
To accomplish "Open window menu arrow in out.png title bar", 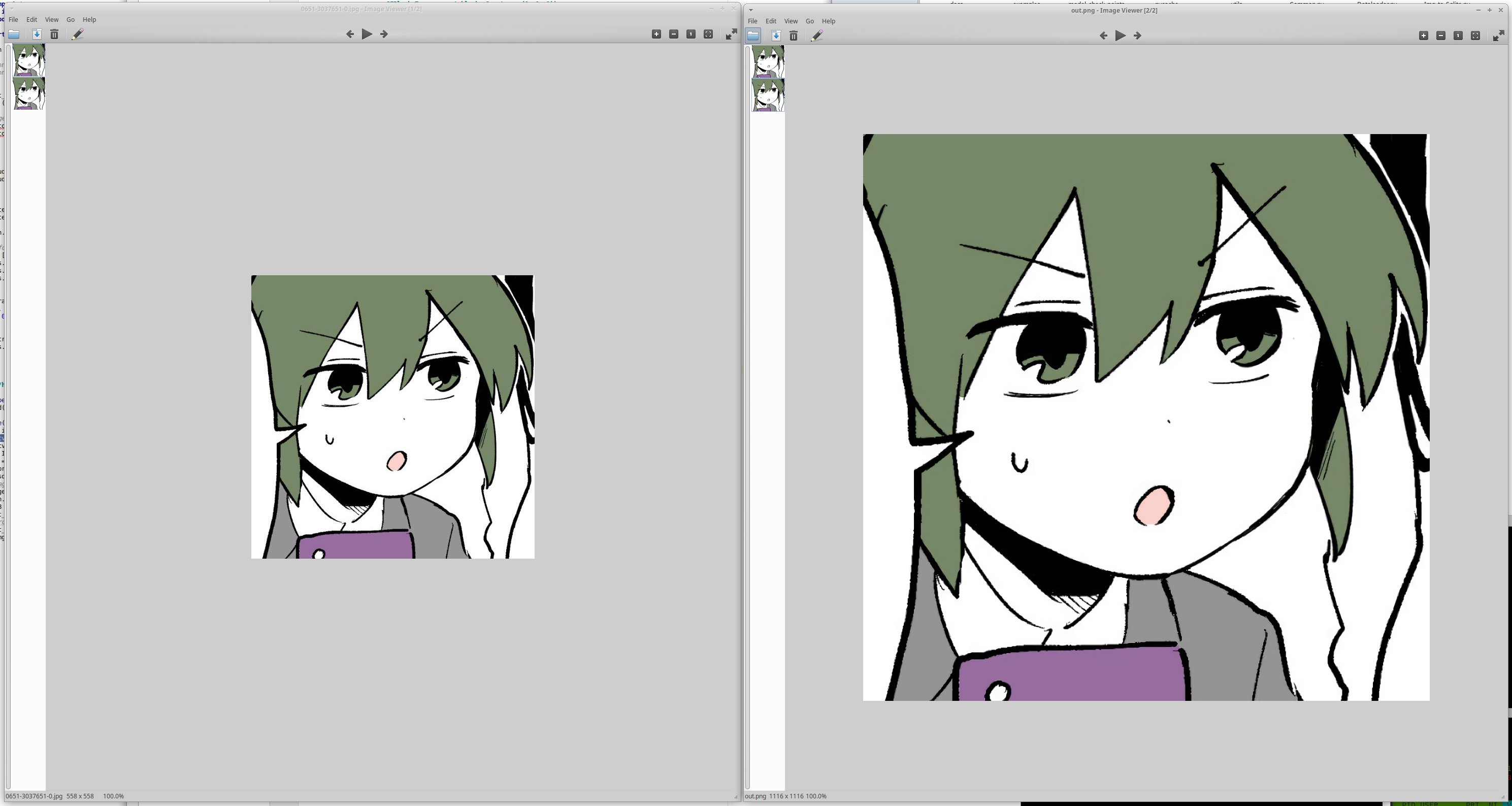I will tap(751, 10).
